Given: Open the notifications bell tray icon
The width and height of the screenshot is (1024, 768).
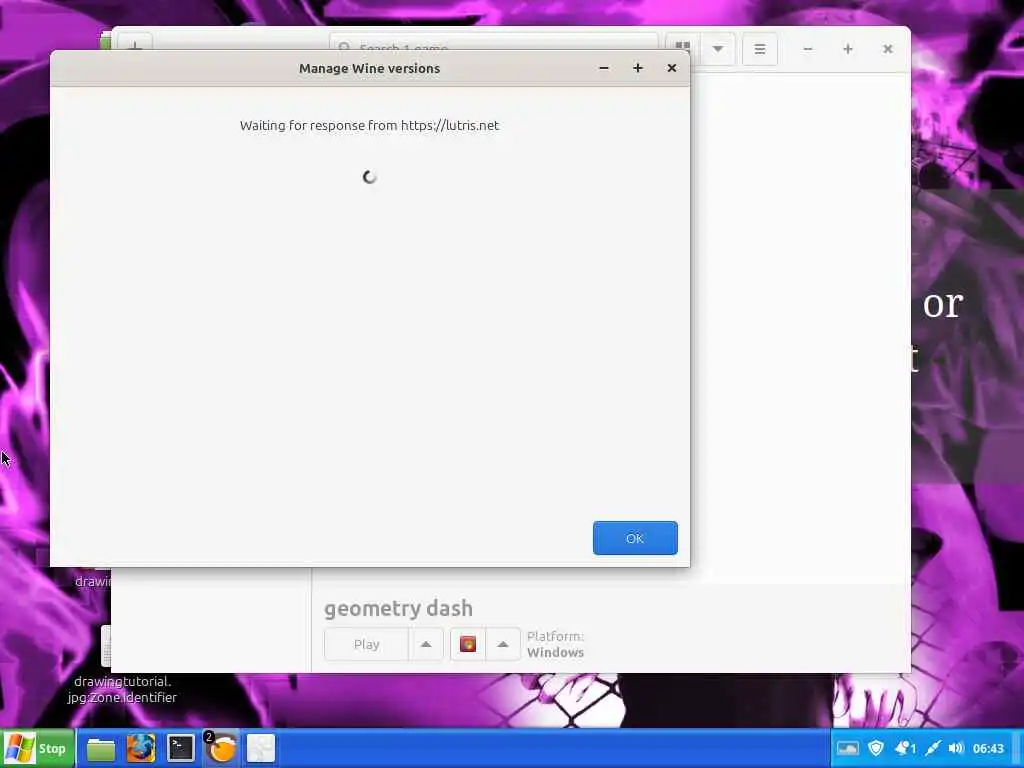Looking at the screenshot, I should click(x=905, y=748).
